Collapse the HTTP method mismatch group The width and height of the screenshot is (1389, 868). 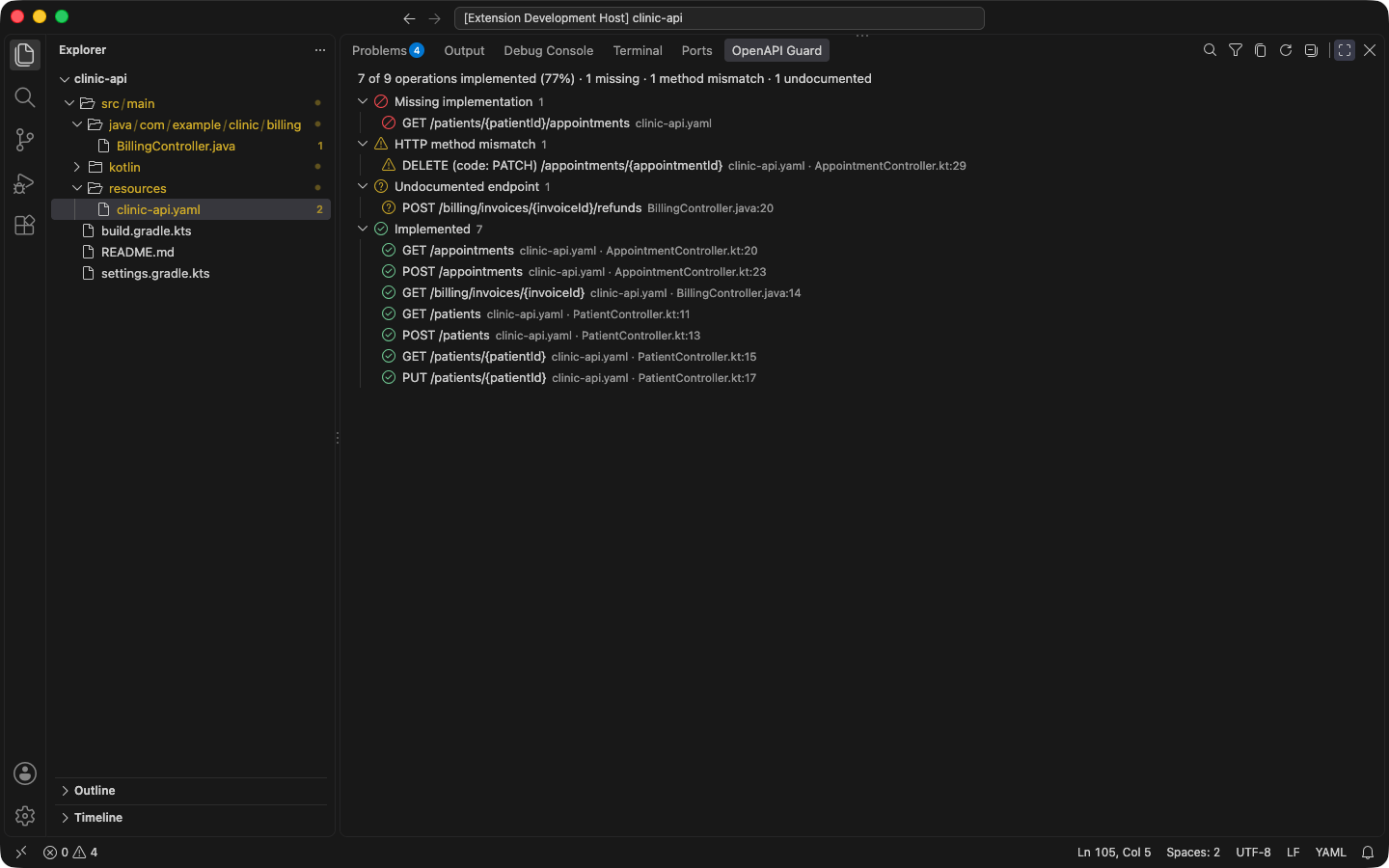(x=363, y=144)
